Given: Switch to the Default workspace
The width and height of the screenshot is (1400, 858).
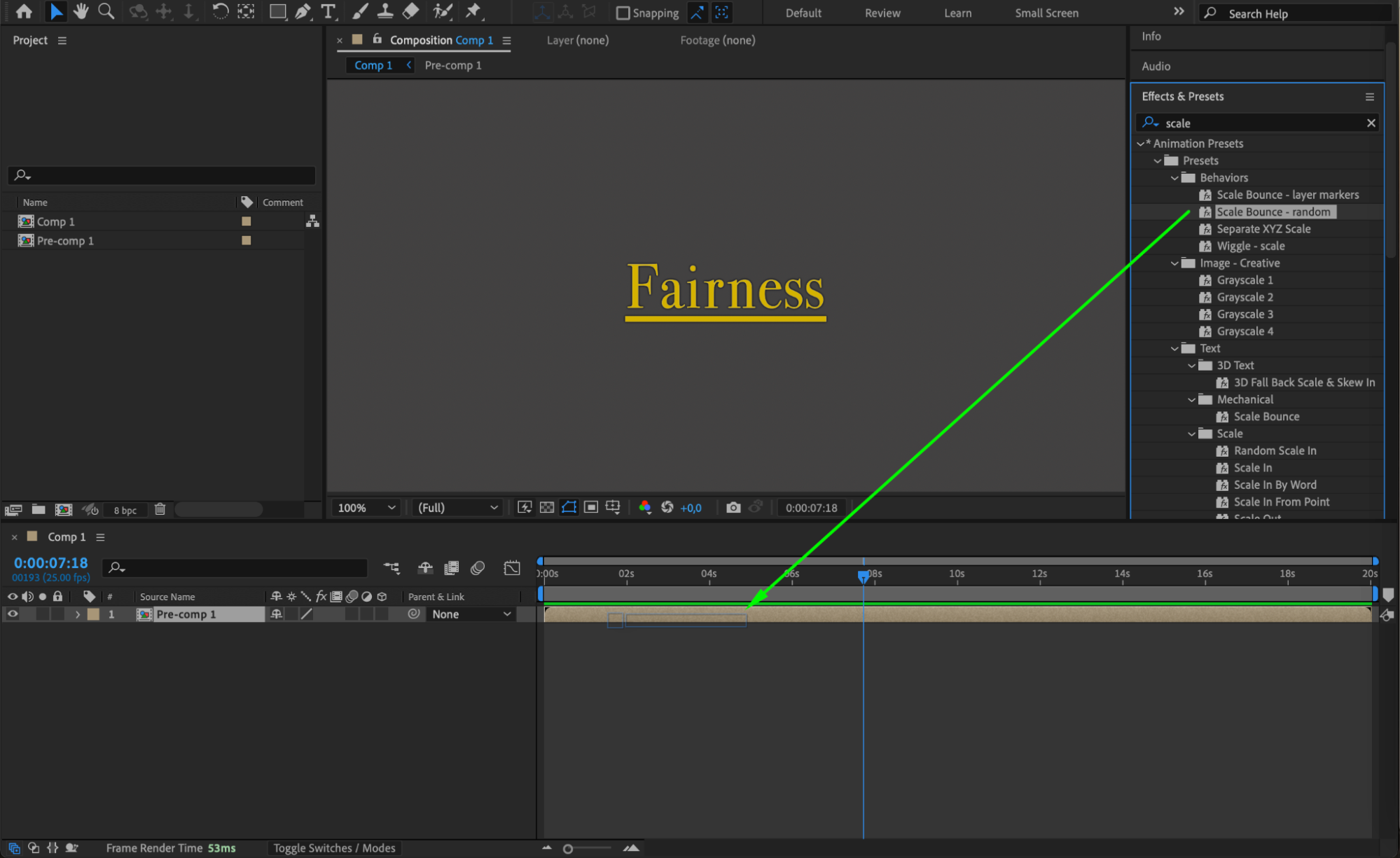Looking at the screenshot, I should 803,13.
